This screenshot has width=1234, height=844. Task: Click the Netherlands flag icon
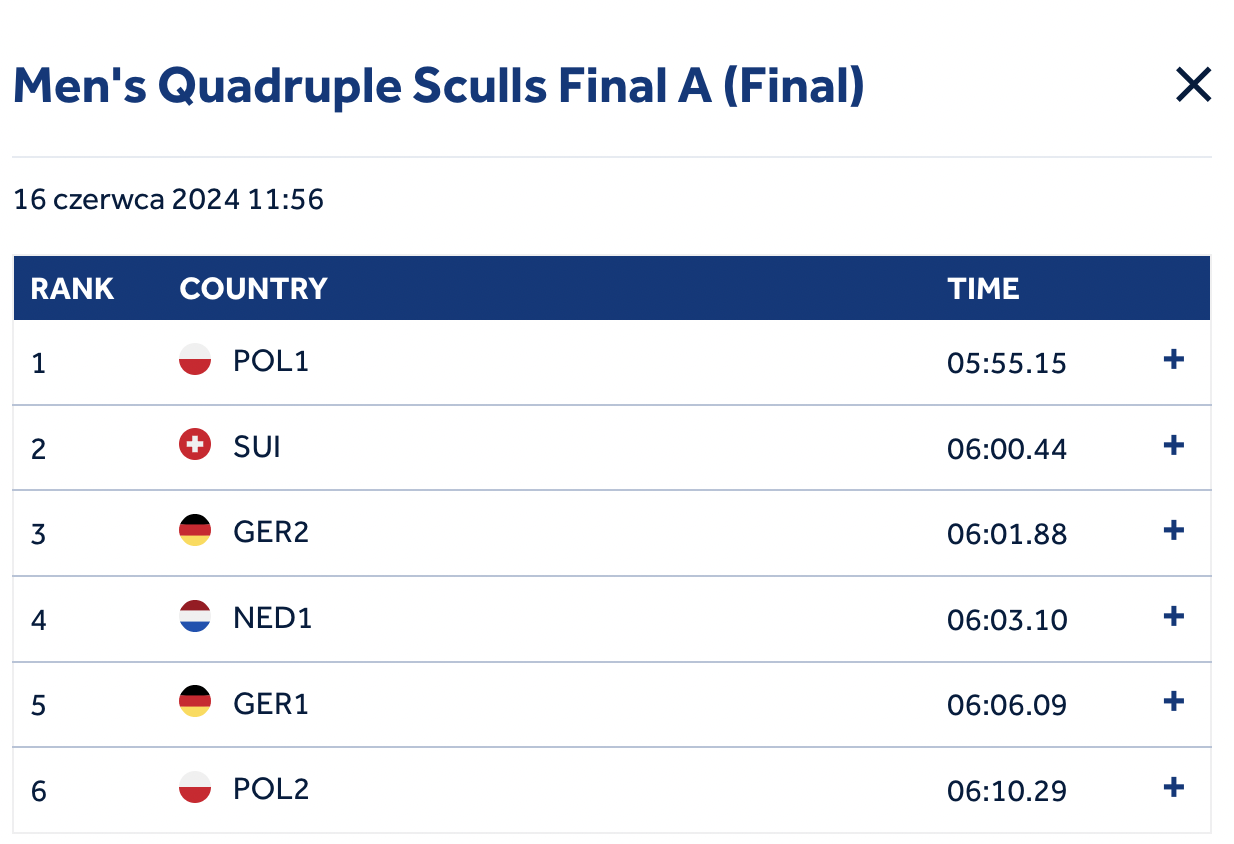point(195,617)
